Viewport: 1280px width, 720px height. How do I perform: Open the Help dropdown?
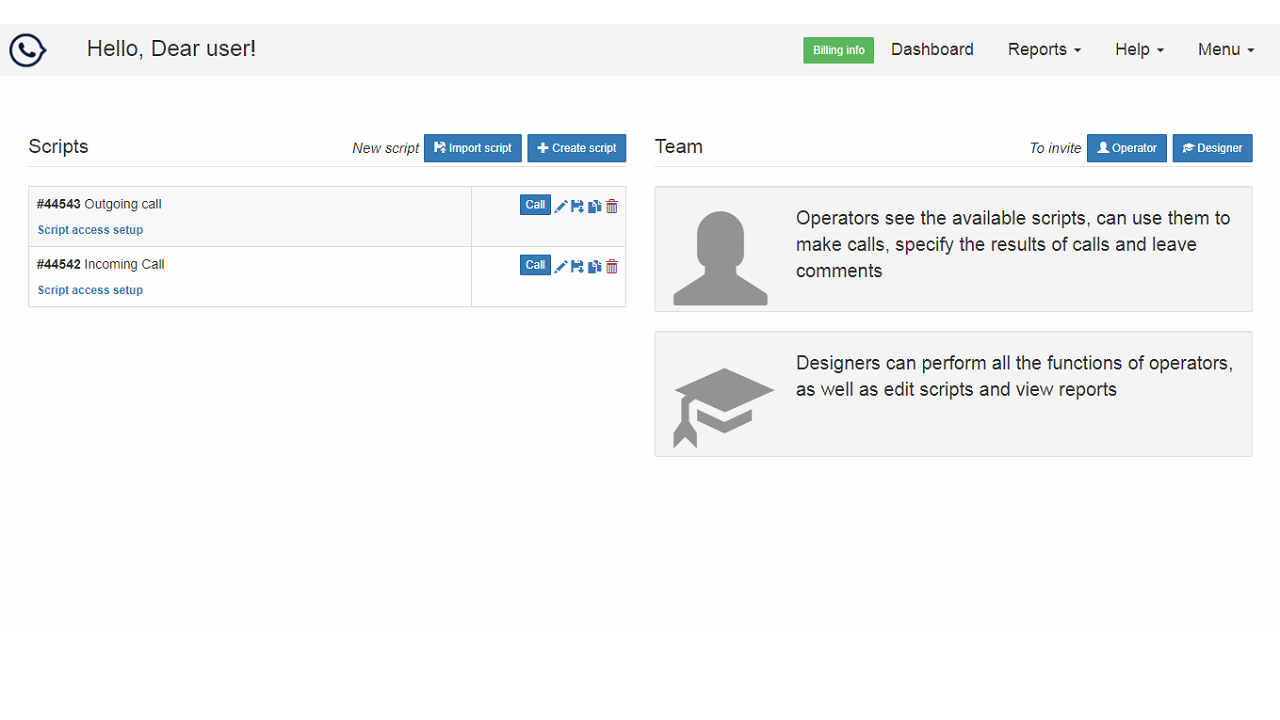pos(1139,50)
